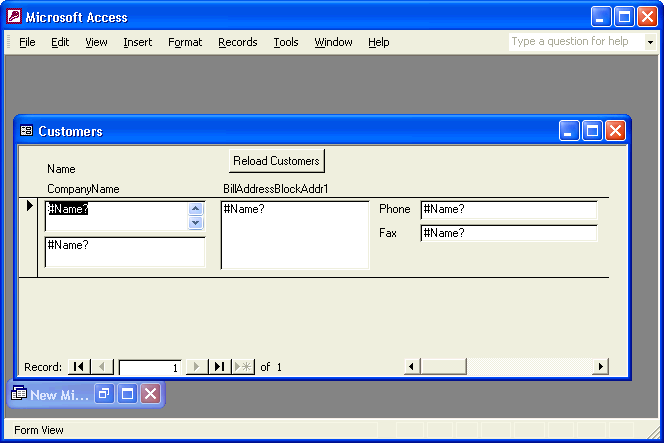
Task: Click the Name column header label
Action: click(61, 169)
